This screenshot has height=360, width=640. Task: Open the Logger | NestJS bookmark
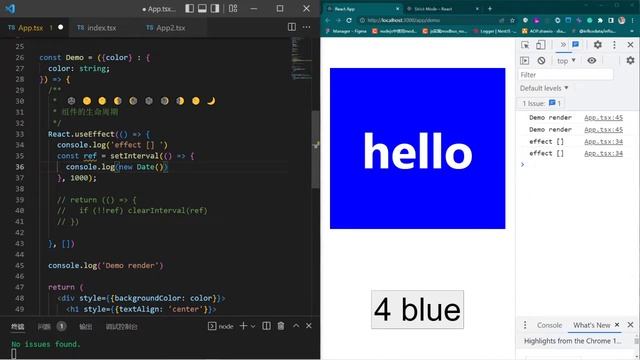click(495, 31)
